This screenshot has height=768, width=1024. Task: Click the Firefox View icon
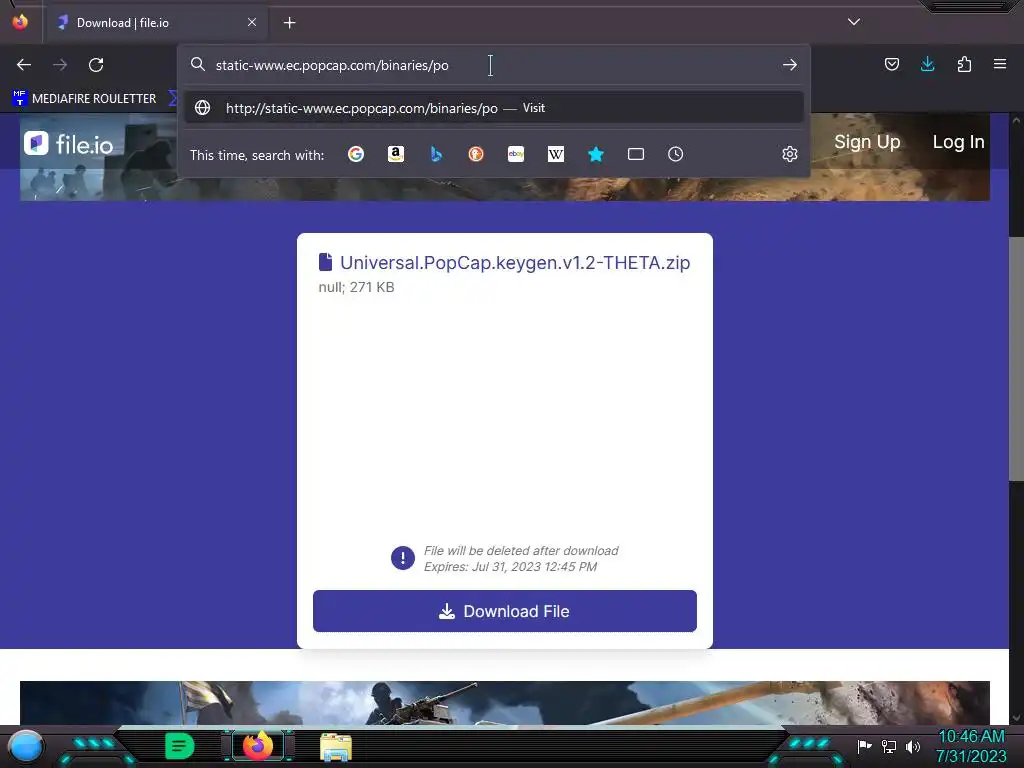[x=20, y=22]
